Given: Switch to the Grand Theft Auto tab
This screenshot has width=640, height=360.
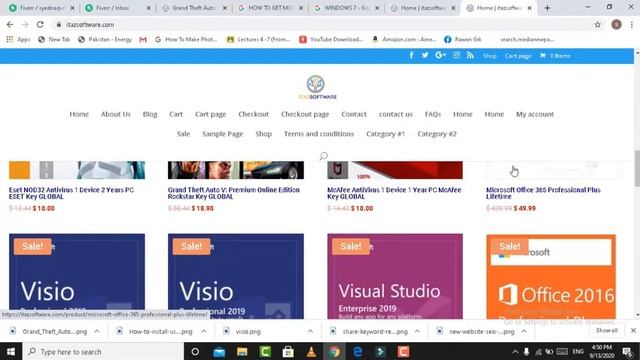Looking at the screenshot, I should [193, 8].
